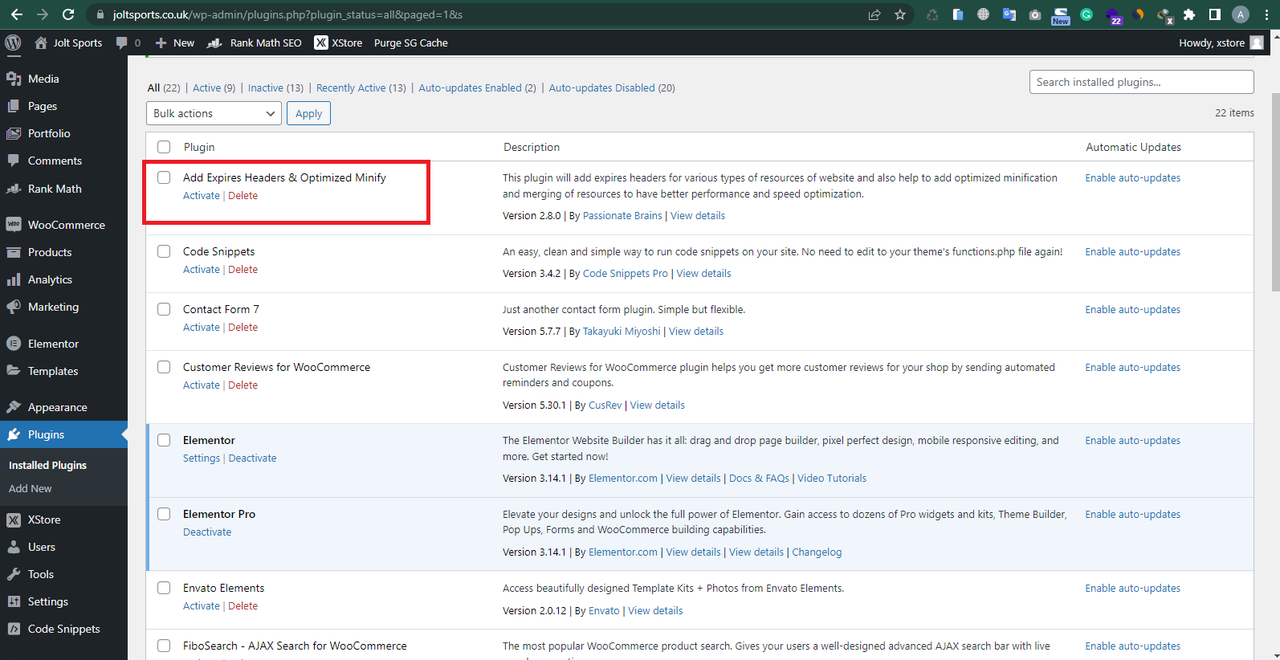The width and height of the screenshot is (1280, 660).
Task: Click the Rank Math sidebar icon
Action: [14, 189]
